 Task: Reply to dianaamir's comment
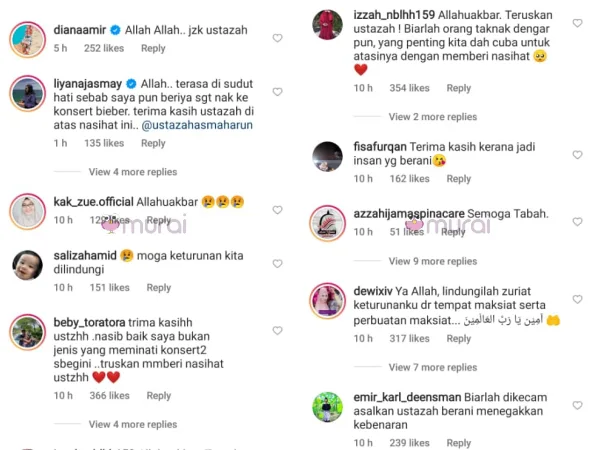[x=153, y=48]
